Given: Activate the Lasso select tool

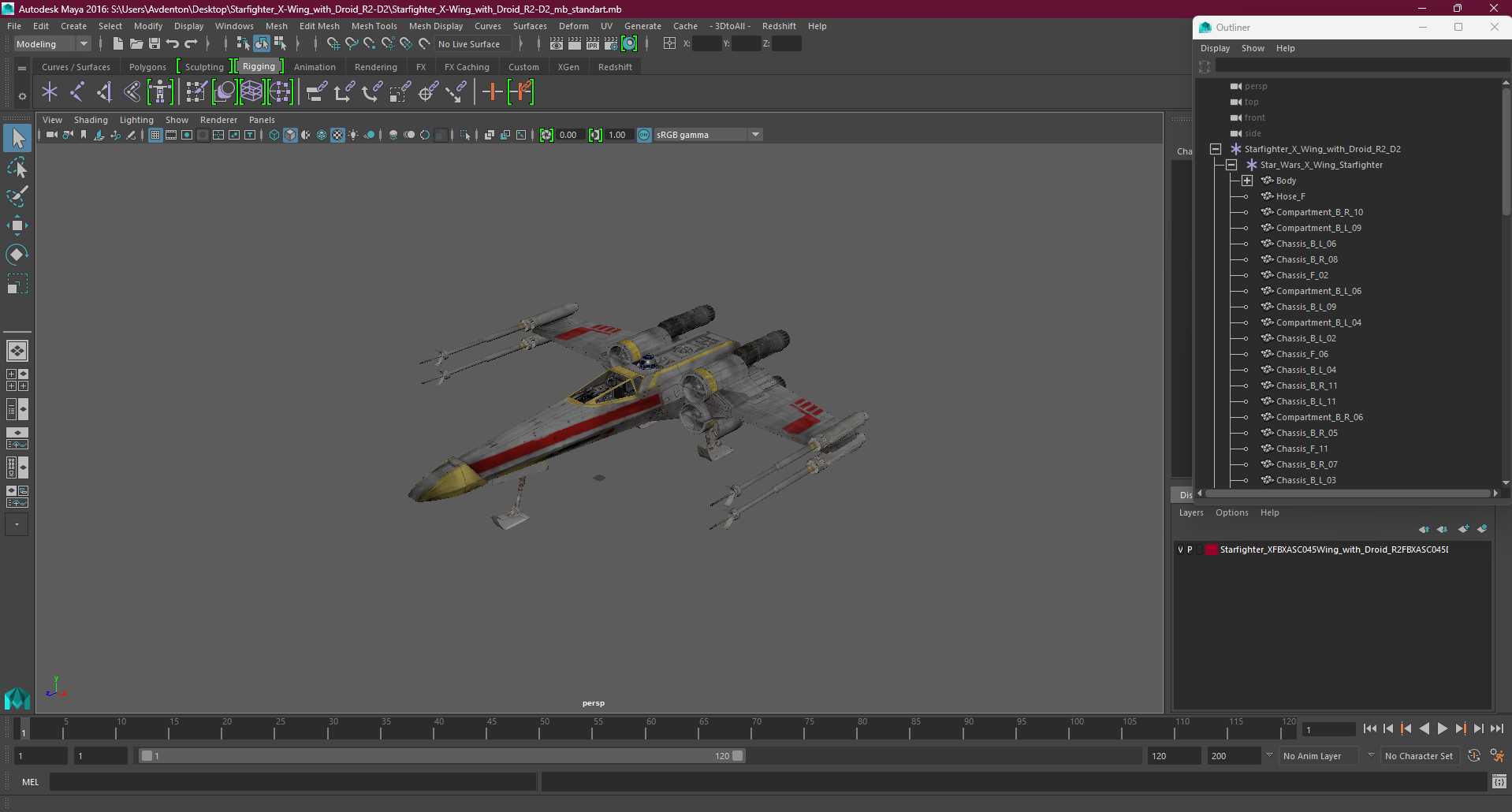Looking at the screenshot, I should click(17, 167).
